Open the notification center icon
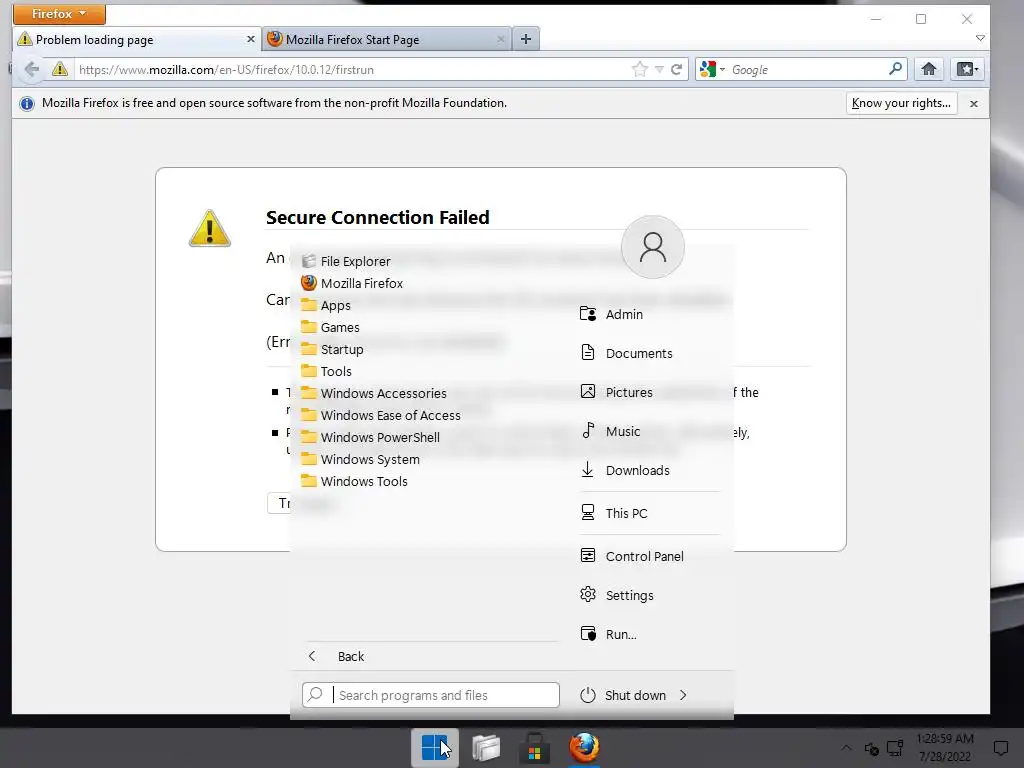Screen dimensions: 1024x768 tap(1000, 748)
